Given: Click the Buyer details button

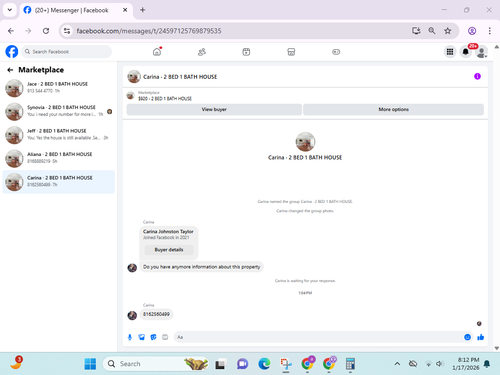Looking at the screenshot, I should pos(169,250).
